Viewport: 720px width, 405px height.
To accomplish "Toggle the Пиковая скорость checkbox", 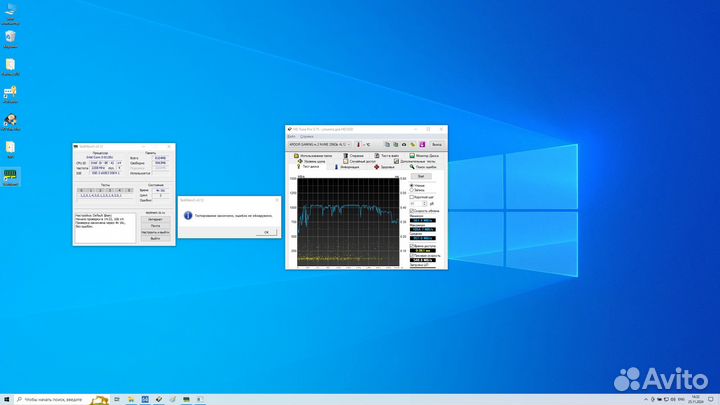I will pyautogui.click(x=412, y=255).
